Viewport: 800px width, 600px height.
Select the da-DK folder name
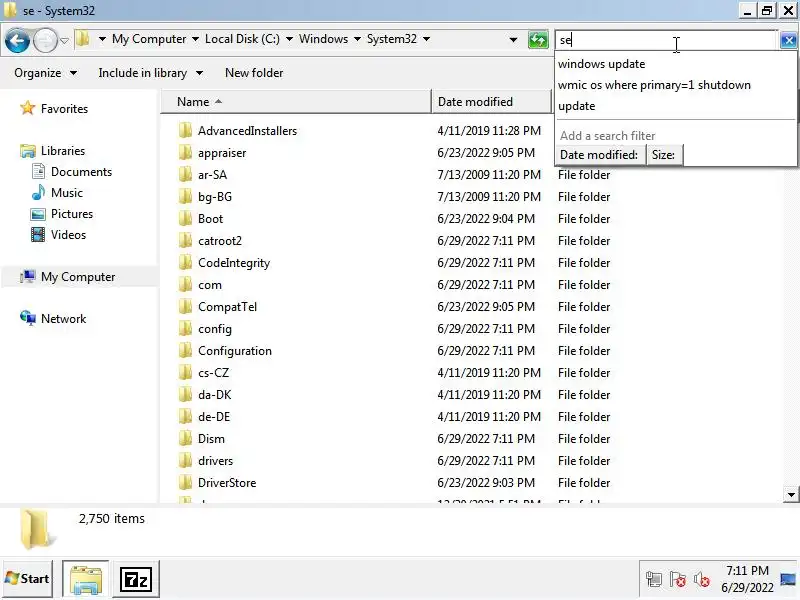click(x=214, y=394)
